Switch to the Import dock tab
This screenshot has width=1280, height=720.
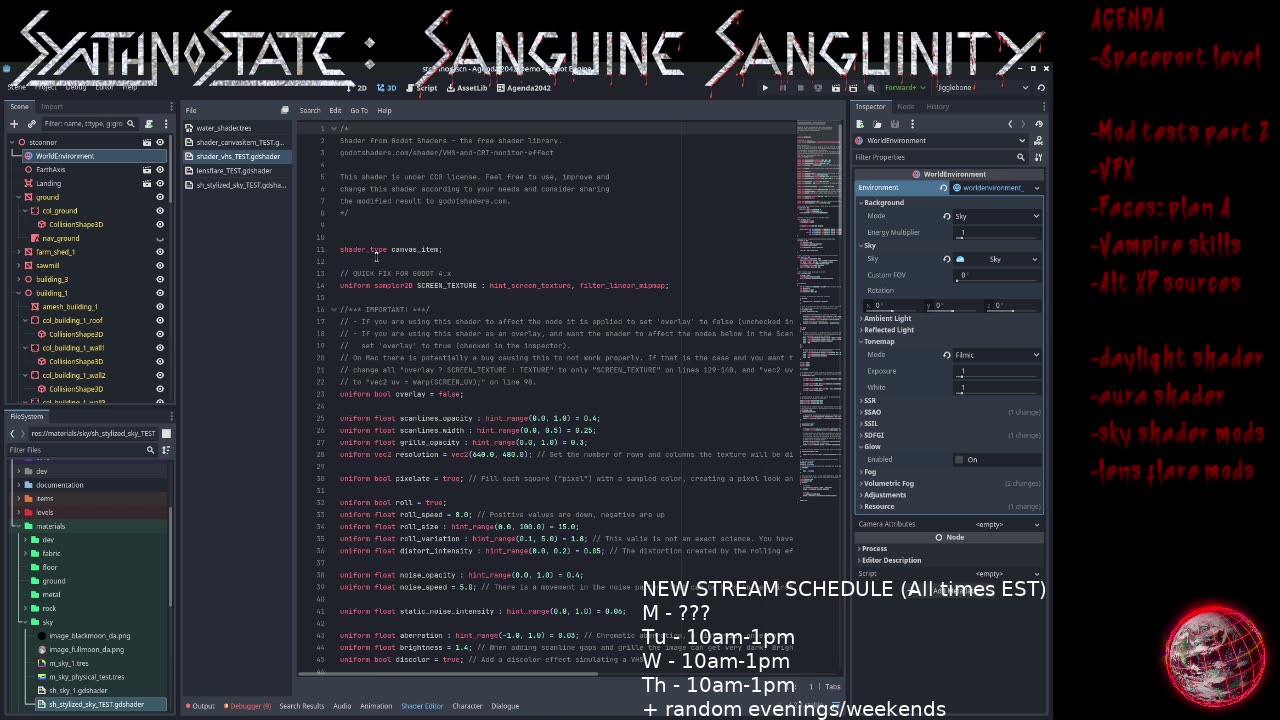pos(51,106)
